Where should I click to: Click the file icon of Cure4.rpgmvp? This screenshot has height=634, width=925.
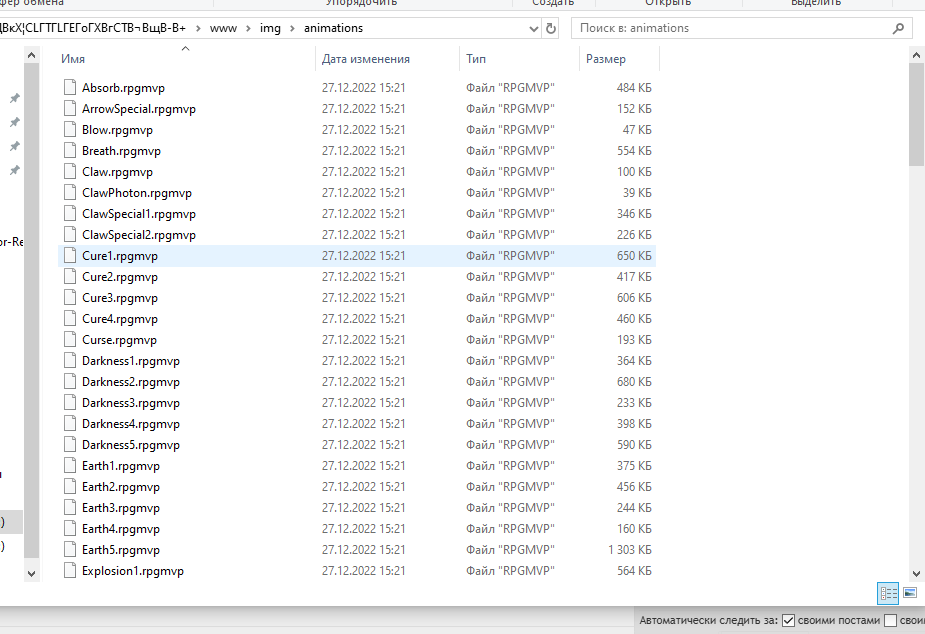click(x=70, y=318)
